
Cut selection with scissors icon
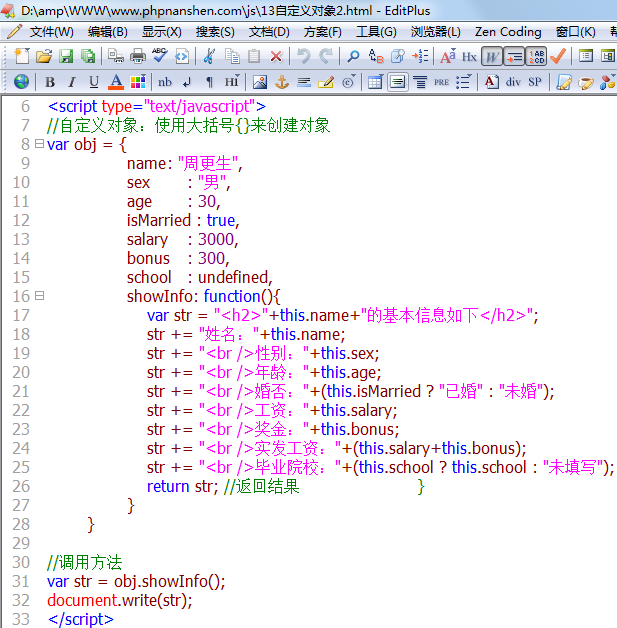click(x=209, y=56)
